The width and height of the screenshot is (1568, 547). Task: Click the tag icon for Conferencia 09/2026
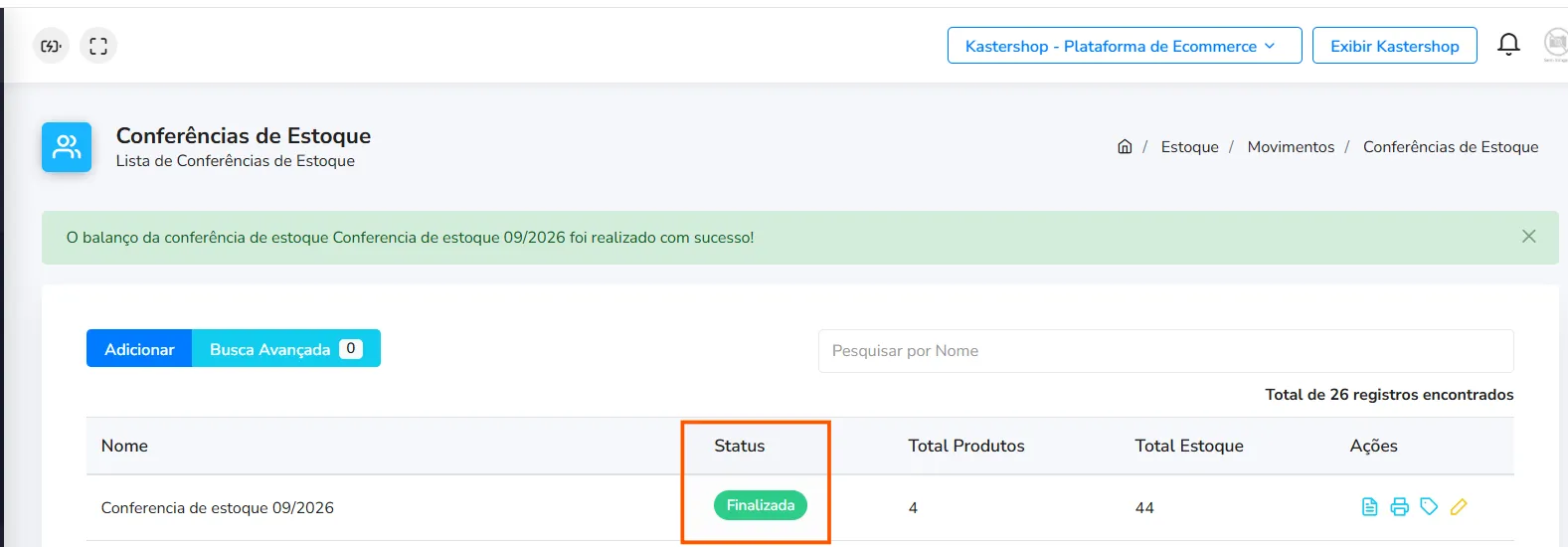[1429, 507]
